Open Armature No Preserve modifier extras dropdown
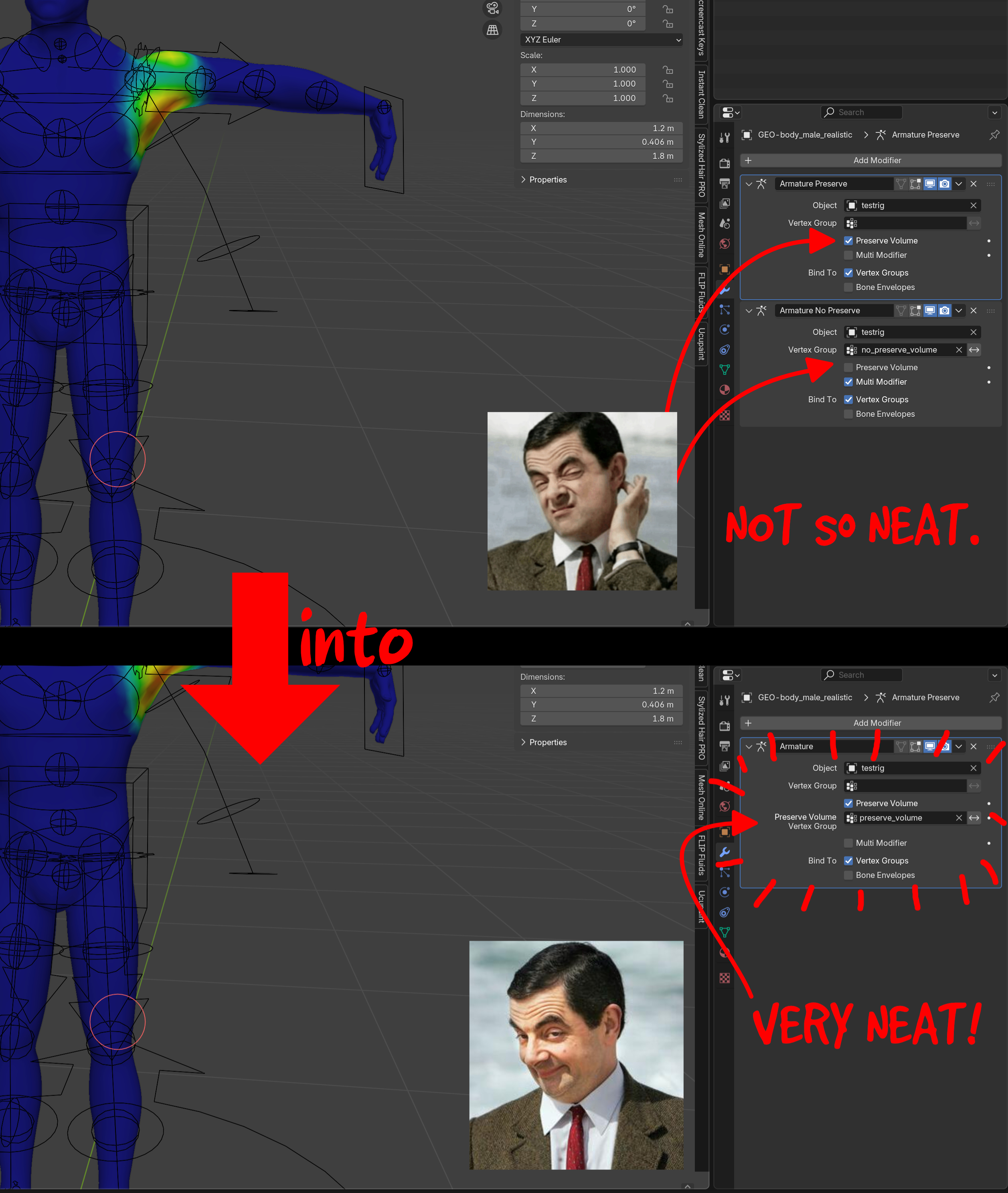The image size is (1008, 1193). coord(959,310)
